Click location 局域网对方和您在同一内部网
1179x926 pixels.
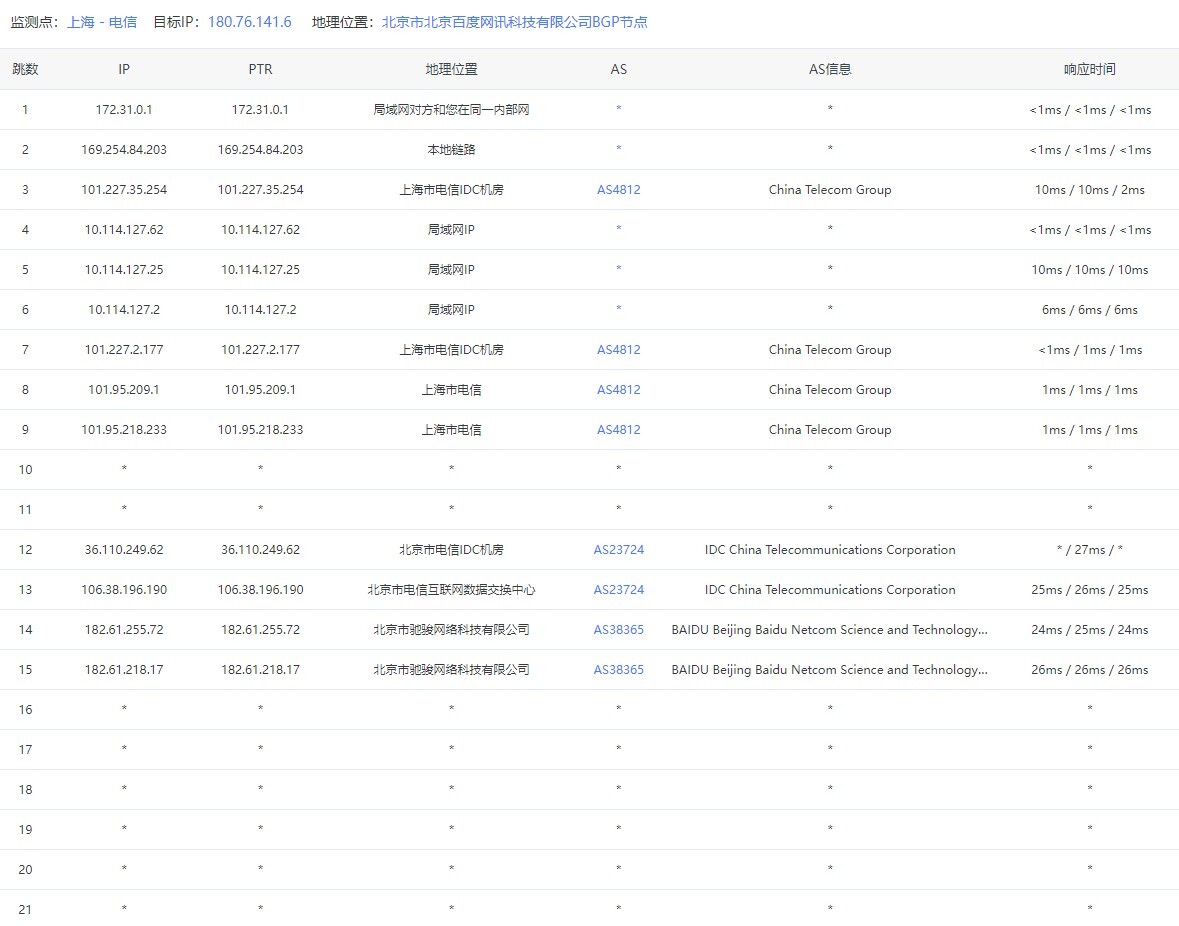[451, 110]
